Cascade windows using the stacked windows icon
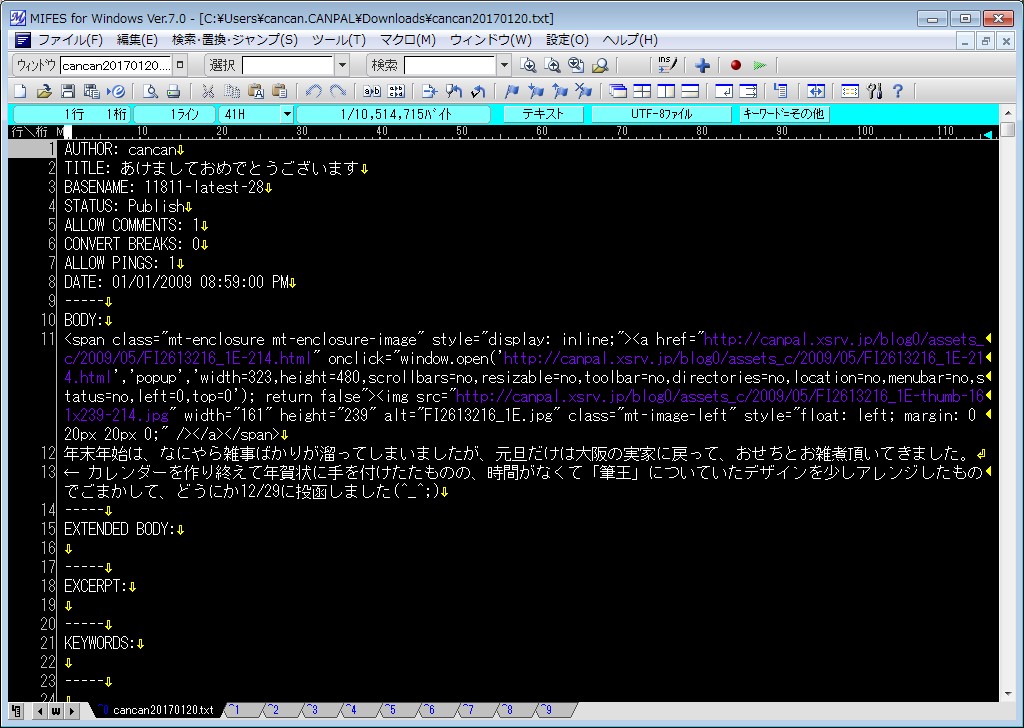The width and height of the screenshot is (1024, 728). pyautogui.click(x=618, y=91)
